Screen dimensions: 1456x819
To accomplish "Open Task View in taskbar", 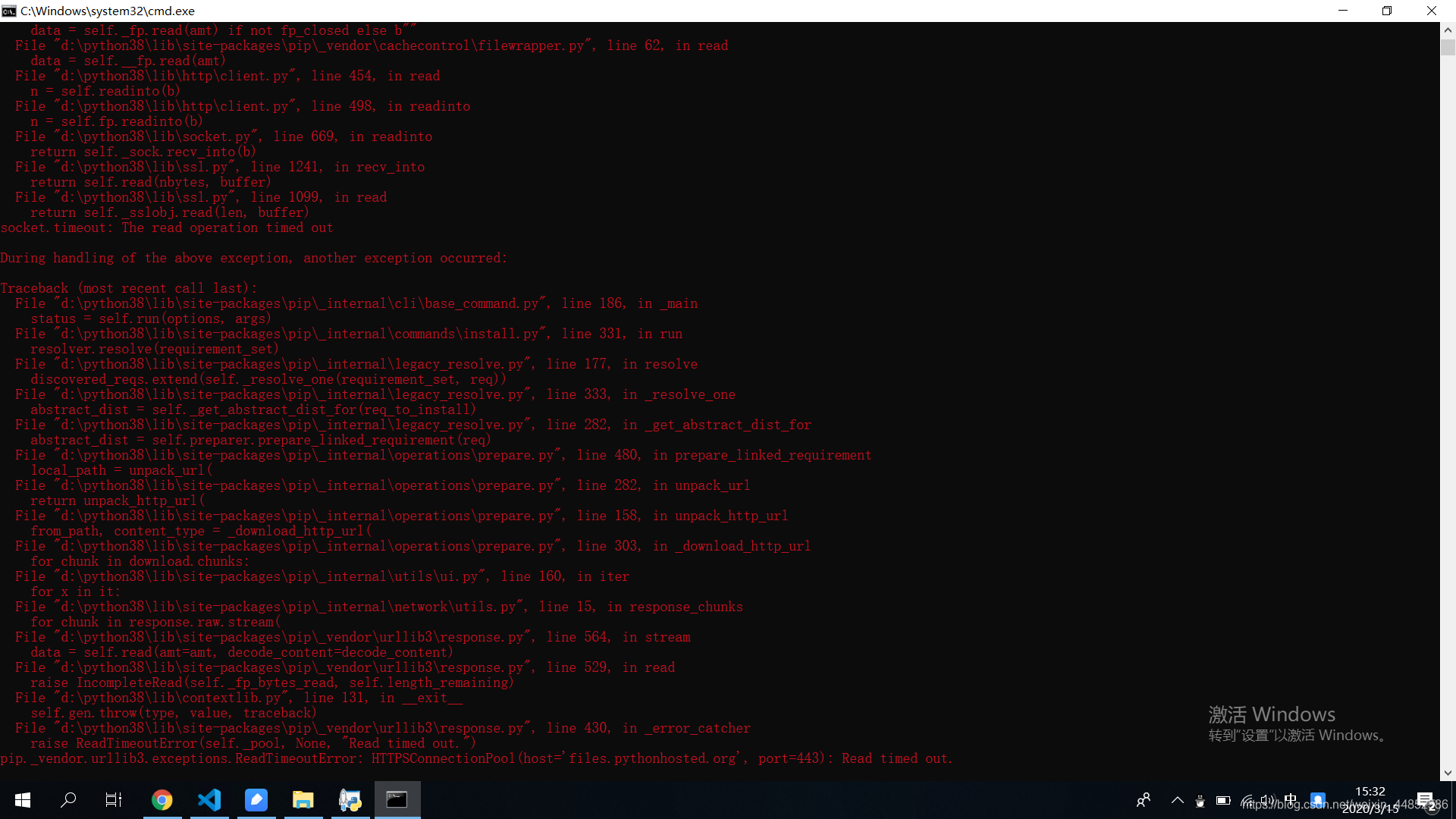I will click(114, 799).
